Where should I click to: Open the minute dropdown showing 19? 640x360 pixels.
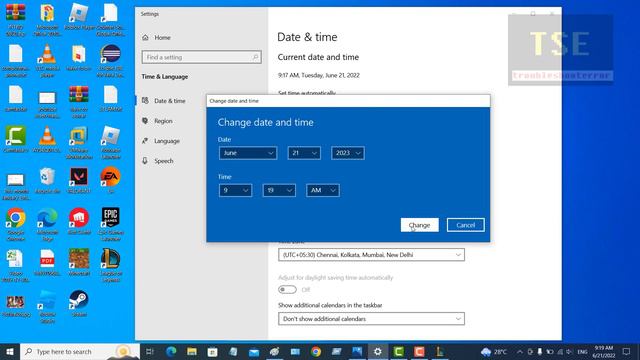279,190
